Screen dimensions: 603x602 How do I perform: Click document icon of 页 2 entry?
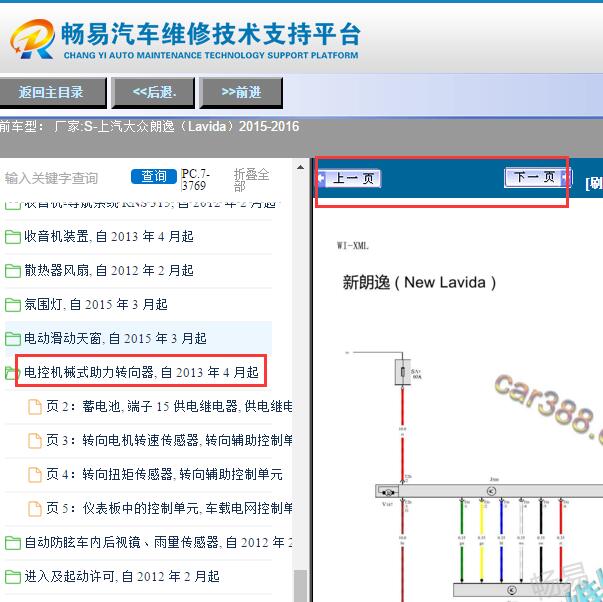[x=35, y=407]
